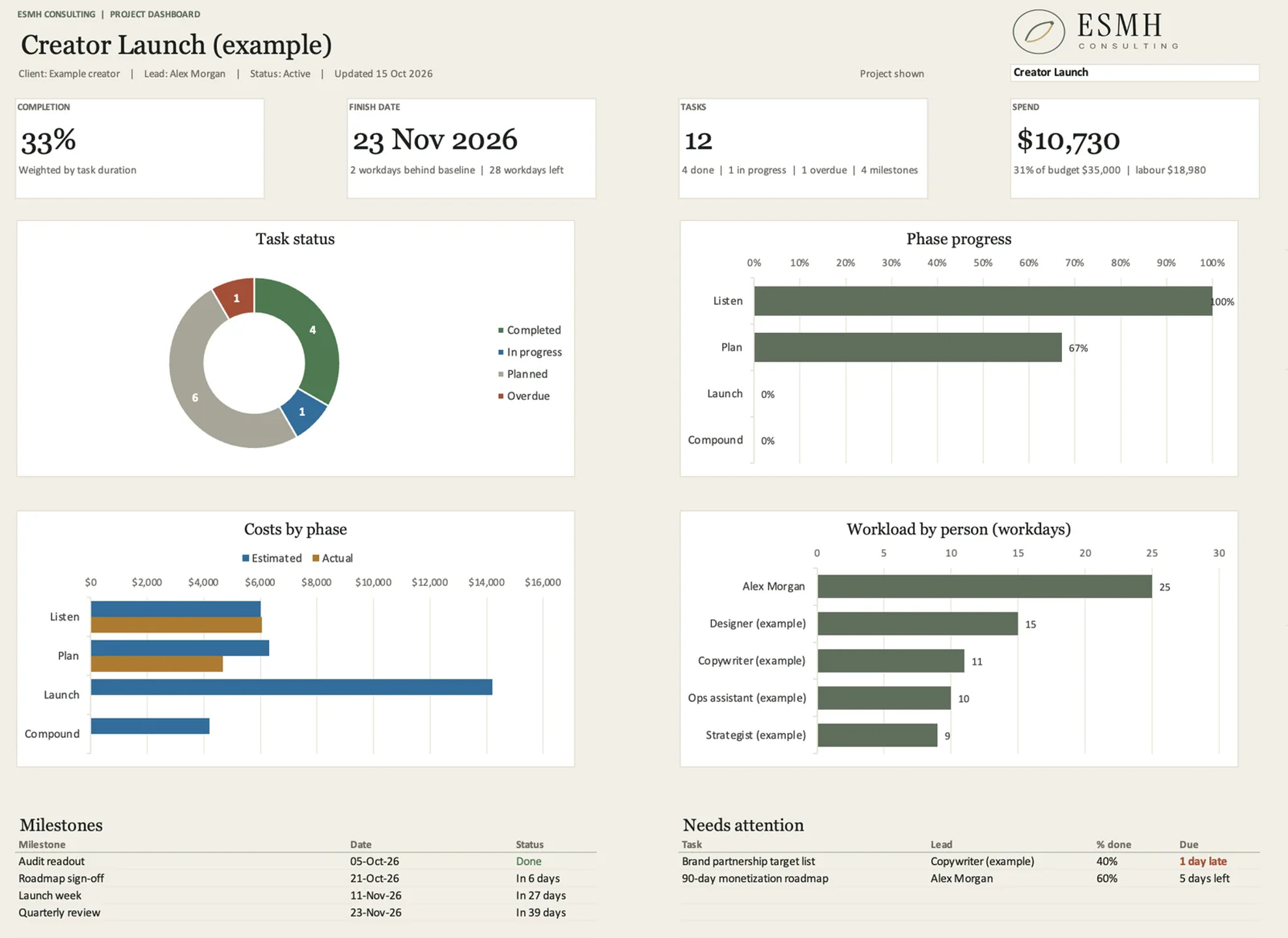Image resolution: width=1288 pixels, height=938 pixels.
Task: Click 90-day monetization roadmap task
Action: point(755,878)
